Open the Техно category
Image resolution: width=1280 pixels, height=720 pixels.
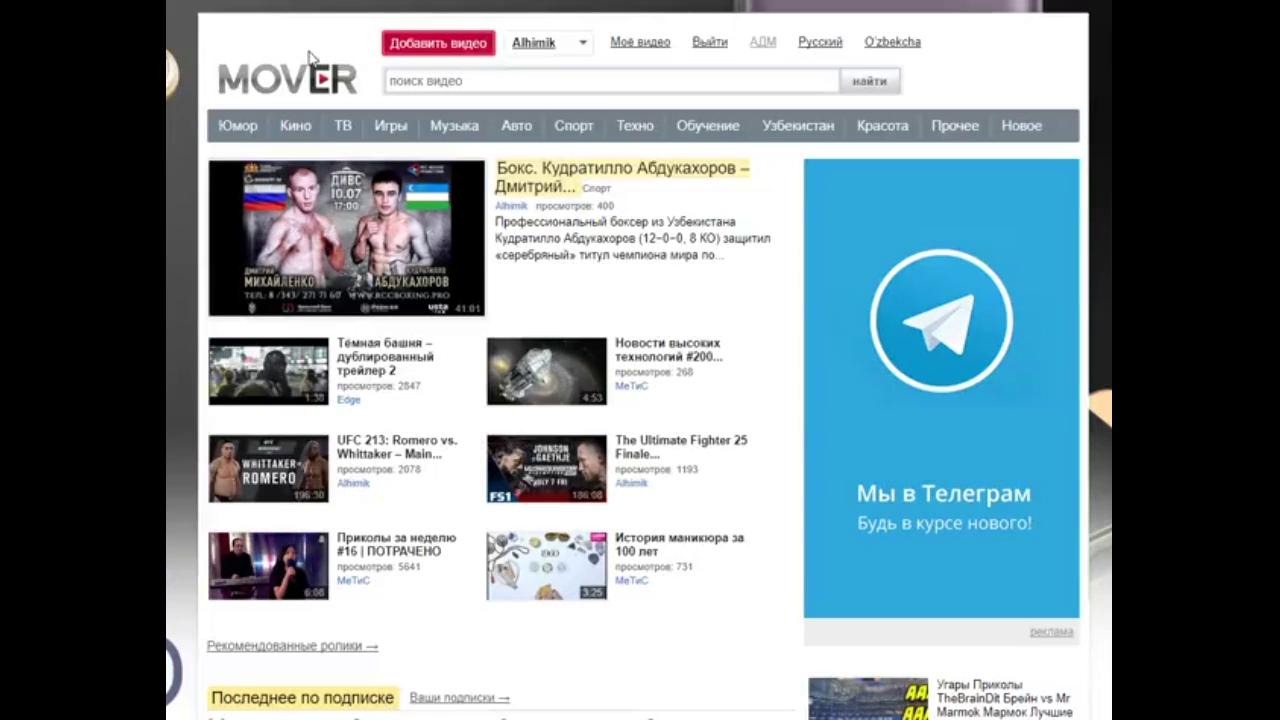(x=635, y=126)
